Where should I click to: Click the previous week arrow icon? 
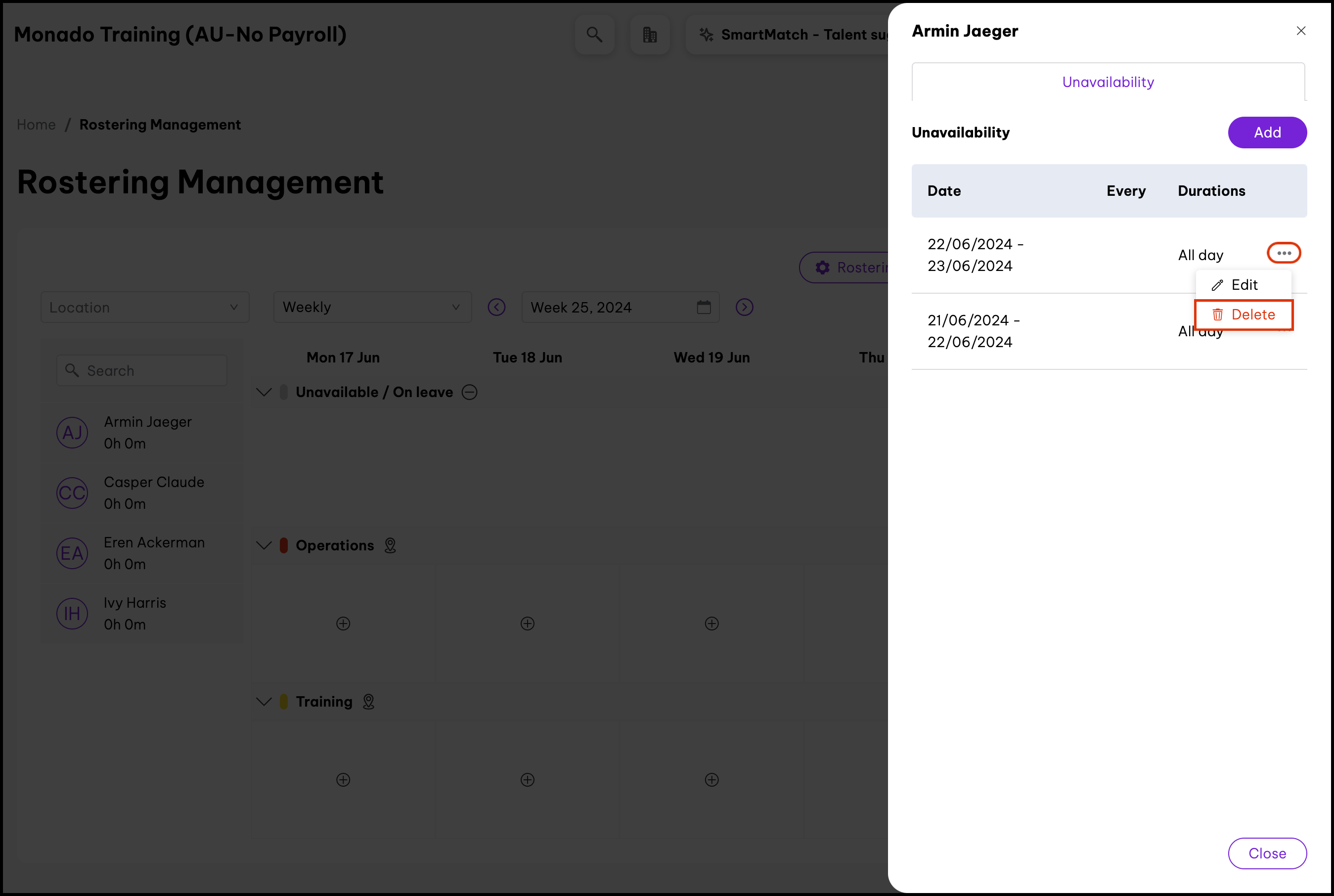click(x=496, y=308)
